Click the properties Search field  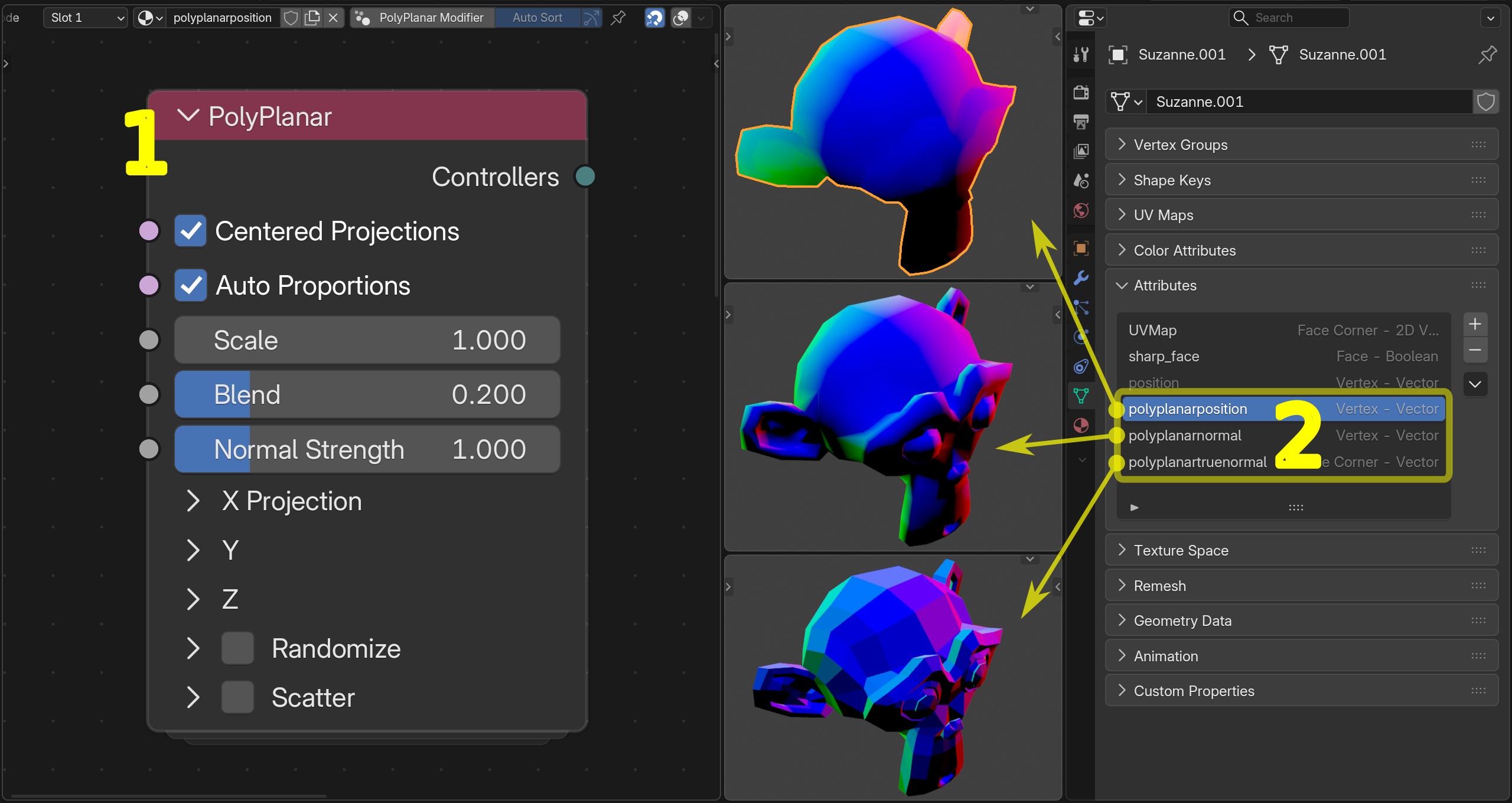pyautogui.click(x=1289, y=18)
